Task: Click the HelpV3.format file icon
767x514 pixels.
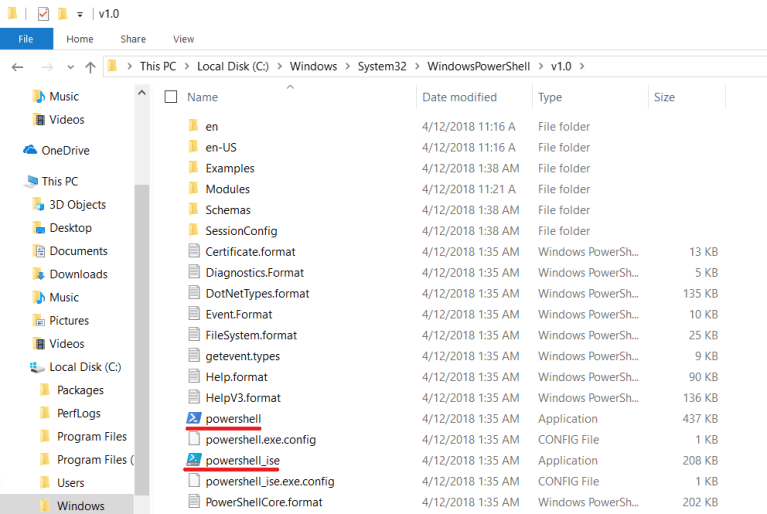Action: pos(194,397)
